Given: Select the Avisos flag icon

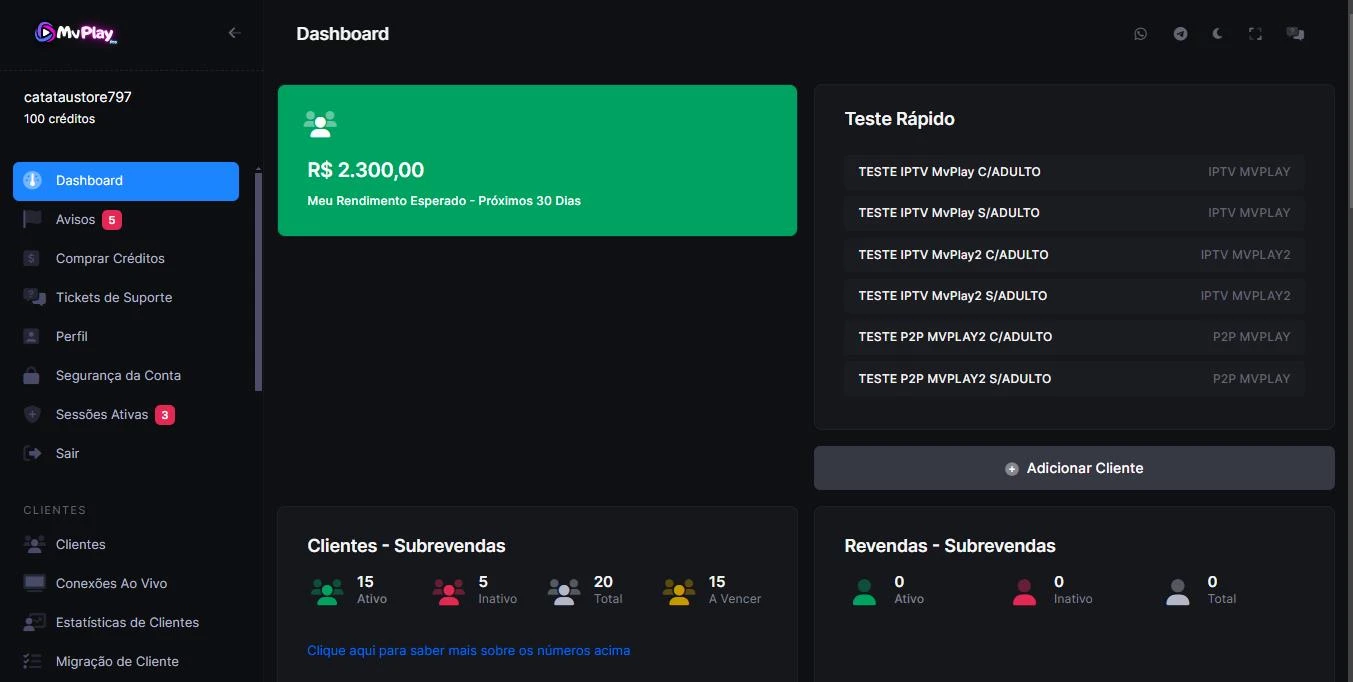Looking at the screenshot, I should tap(31, 219).
